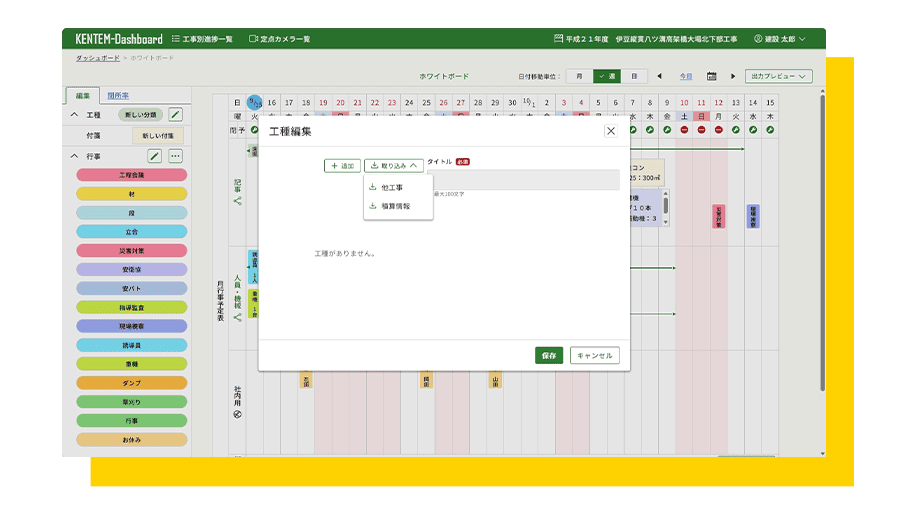The height and width of the screenshot is (515, 916).
Task: Click the green work icon for the 8th
Action: 650,130
